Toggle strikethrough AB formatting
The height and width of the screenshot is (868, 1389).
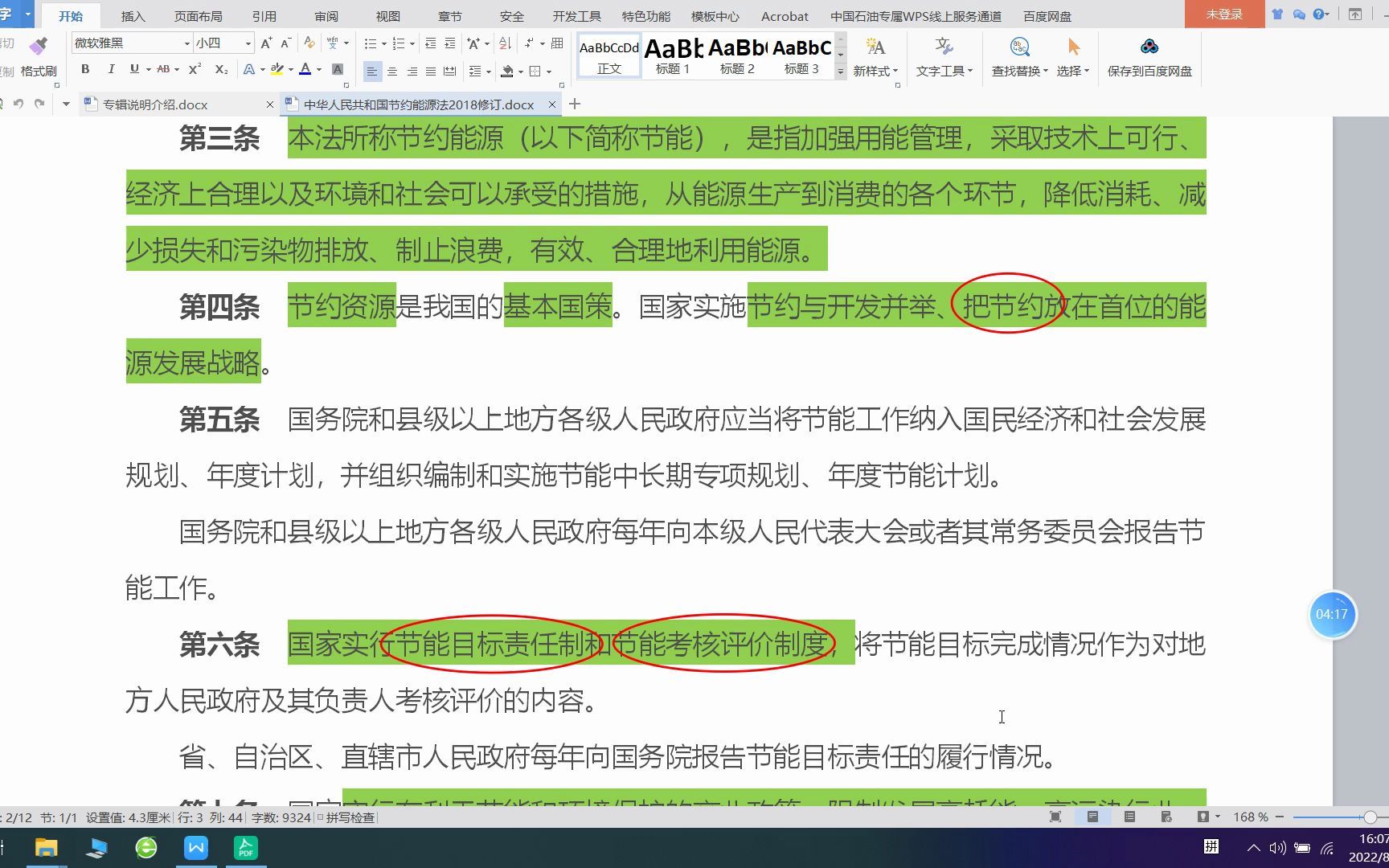(163, 70)
